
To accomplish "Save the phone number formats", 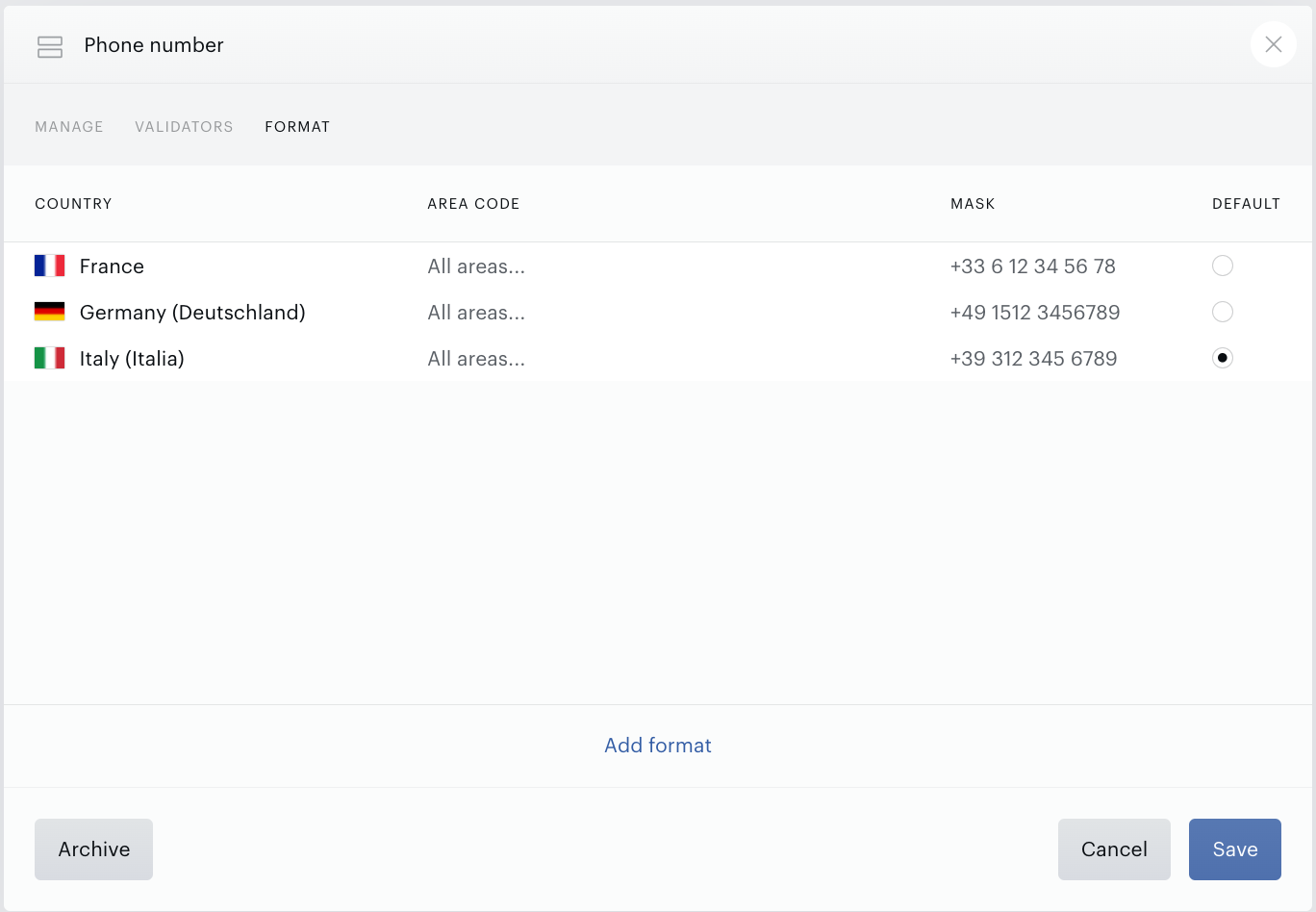I will tap(1235, 849).
